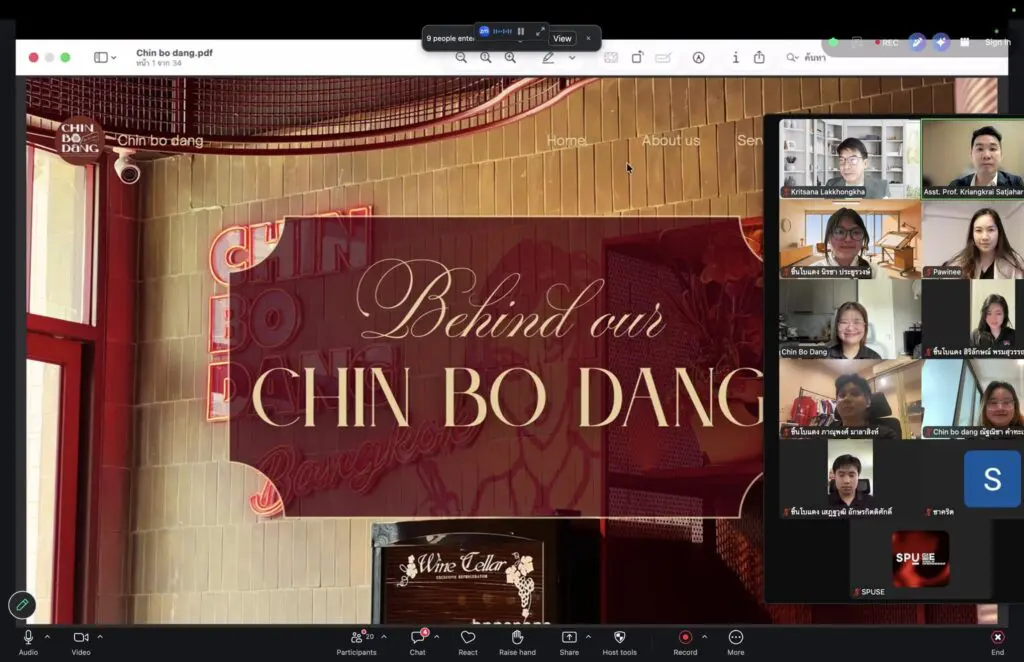This screenshot has height=662, width=1024.
Task: Click the Preview search field
Action: pos(808,57)
